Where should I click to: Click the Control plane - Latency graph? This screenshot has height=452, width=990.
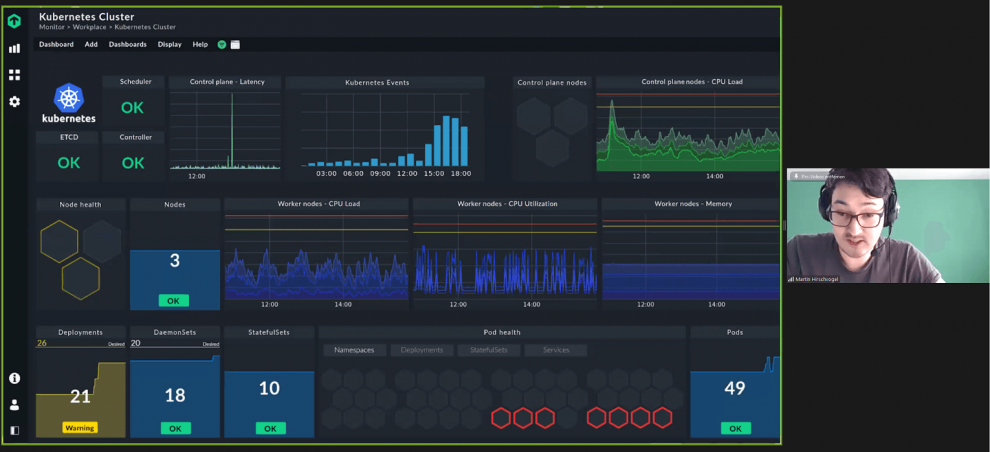point(224,131)
